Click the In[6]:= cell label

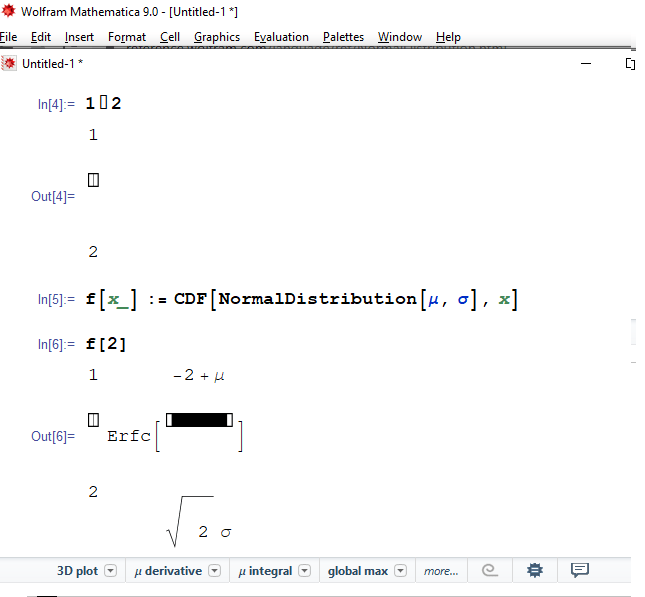pos(56,344)
